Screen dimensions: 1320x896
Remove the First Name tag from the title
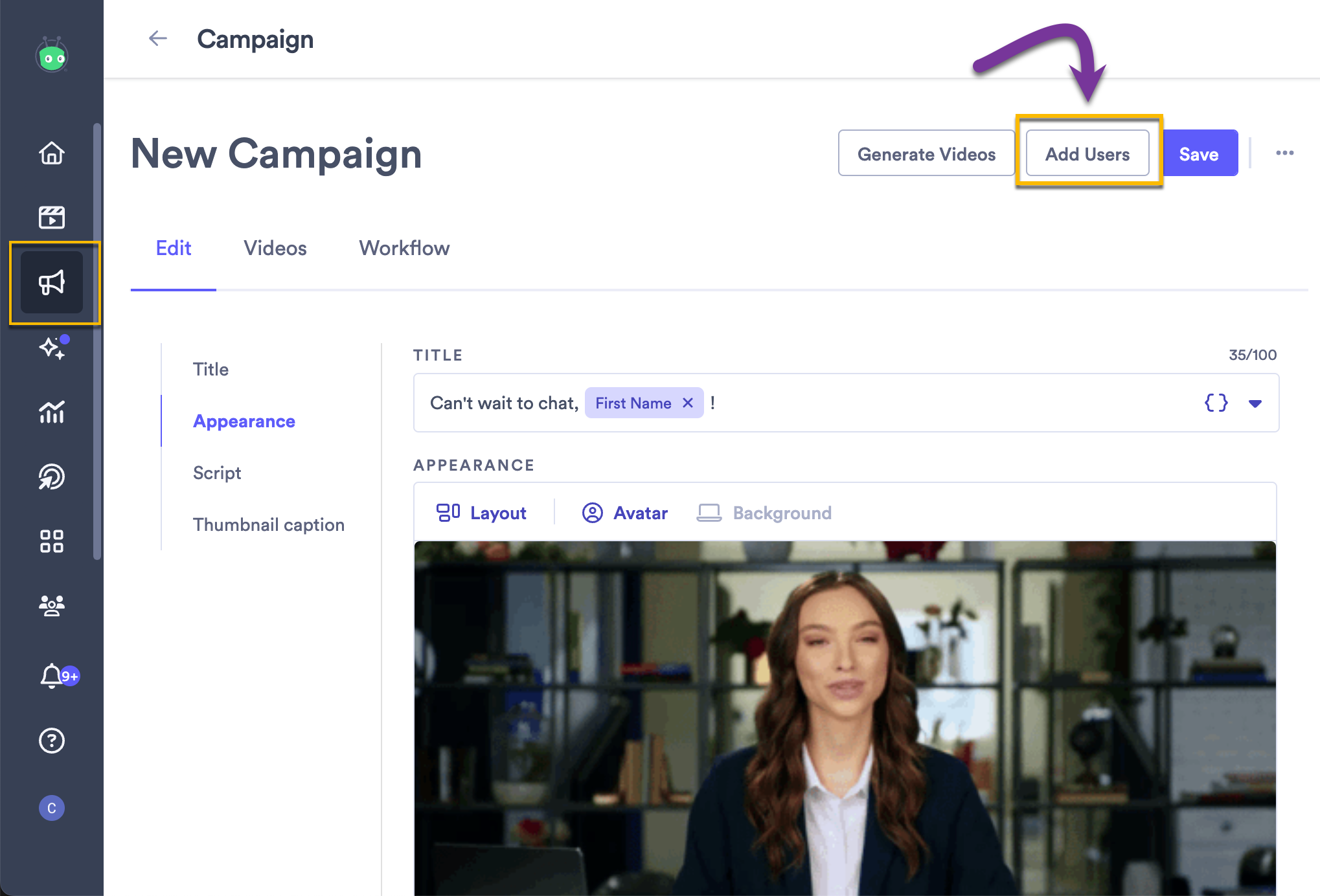tap(688, 403)
